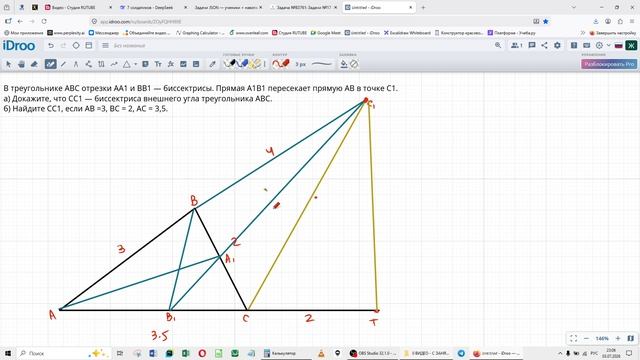Open the chat panel

(531, 45)
